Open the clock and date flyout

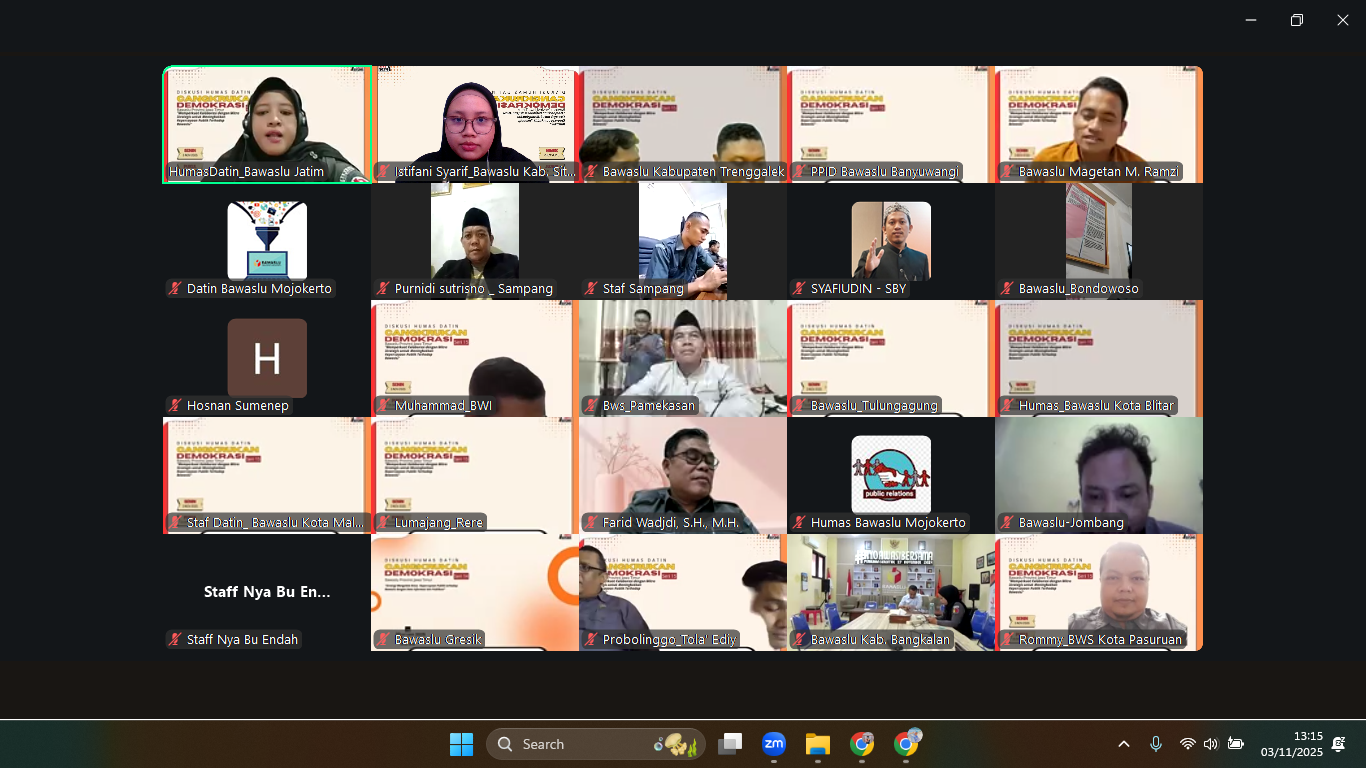[x=1291, y=744]
